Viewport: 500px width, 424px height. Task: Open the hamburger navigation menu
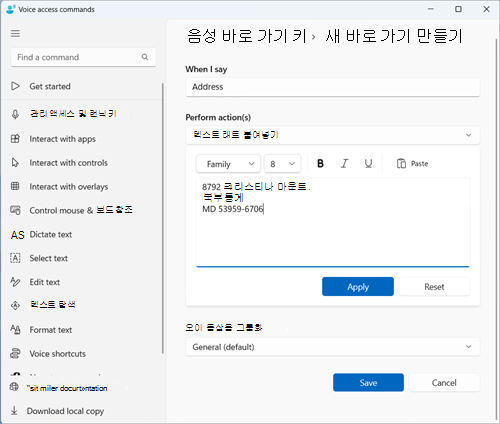(15, 34)
